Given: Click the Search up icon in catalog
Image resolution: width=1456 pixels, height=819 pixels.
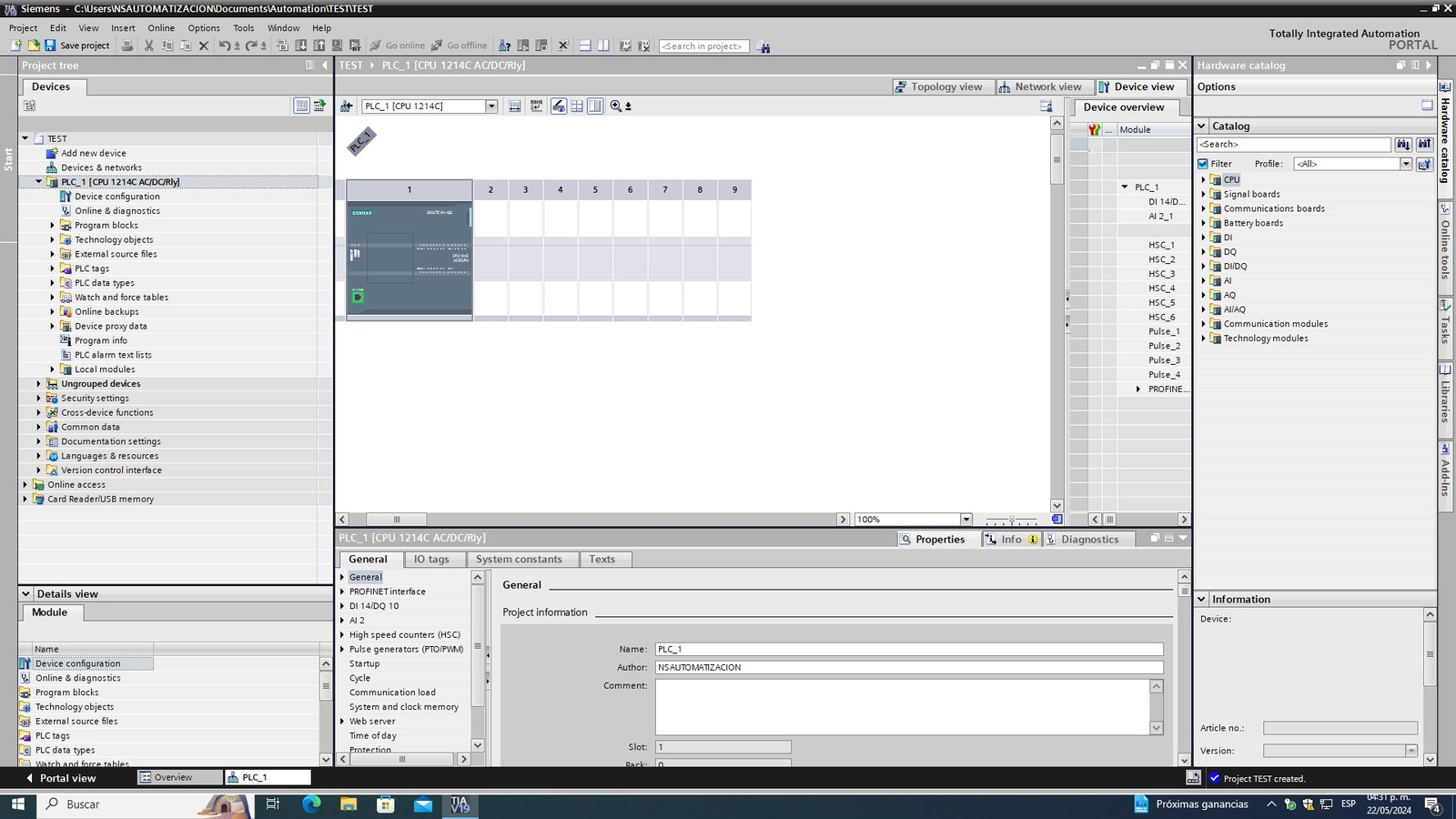Looking at the screenshot, I should [x=1424, y=144].
